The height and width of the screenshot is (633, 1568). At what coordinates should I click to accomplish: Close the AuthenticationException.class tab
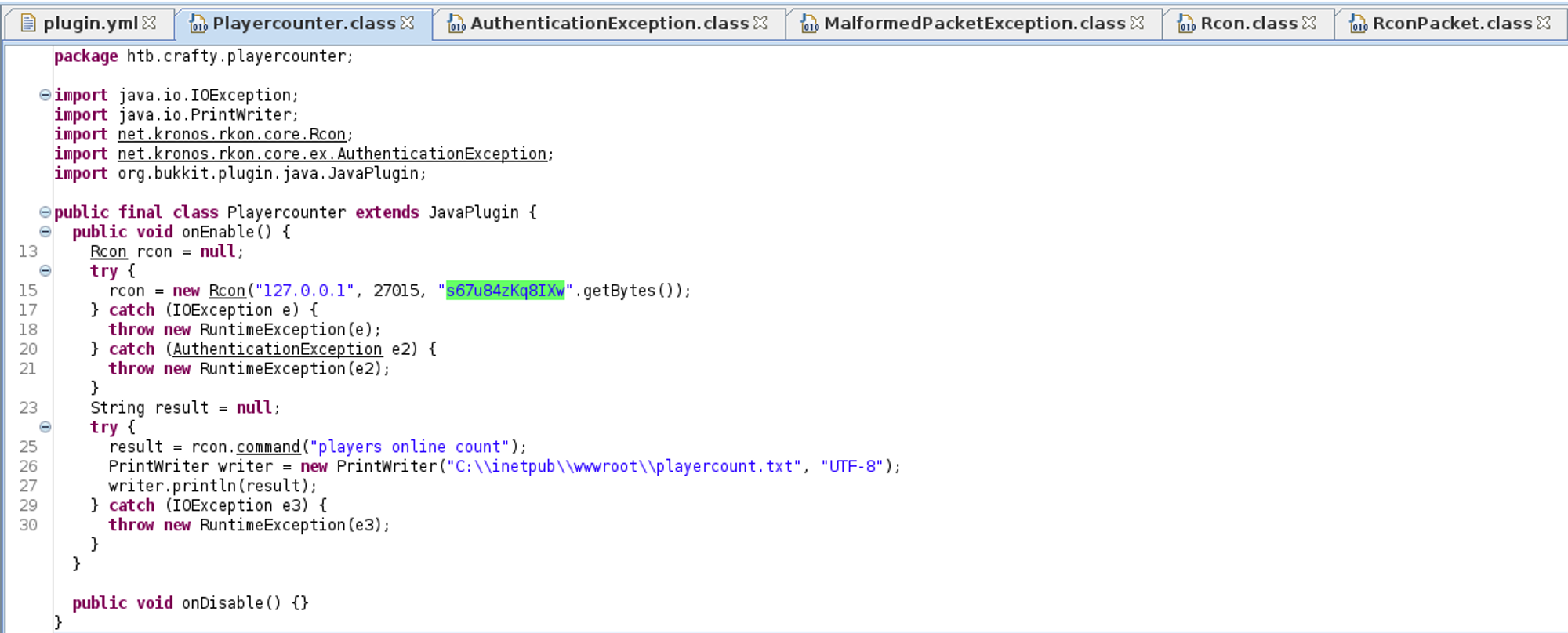tap(760, 23)
